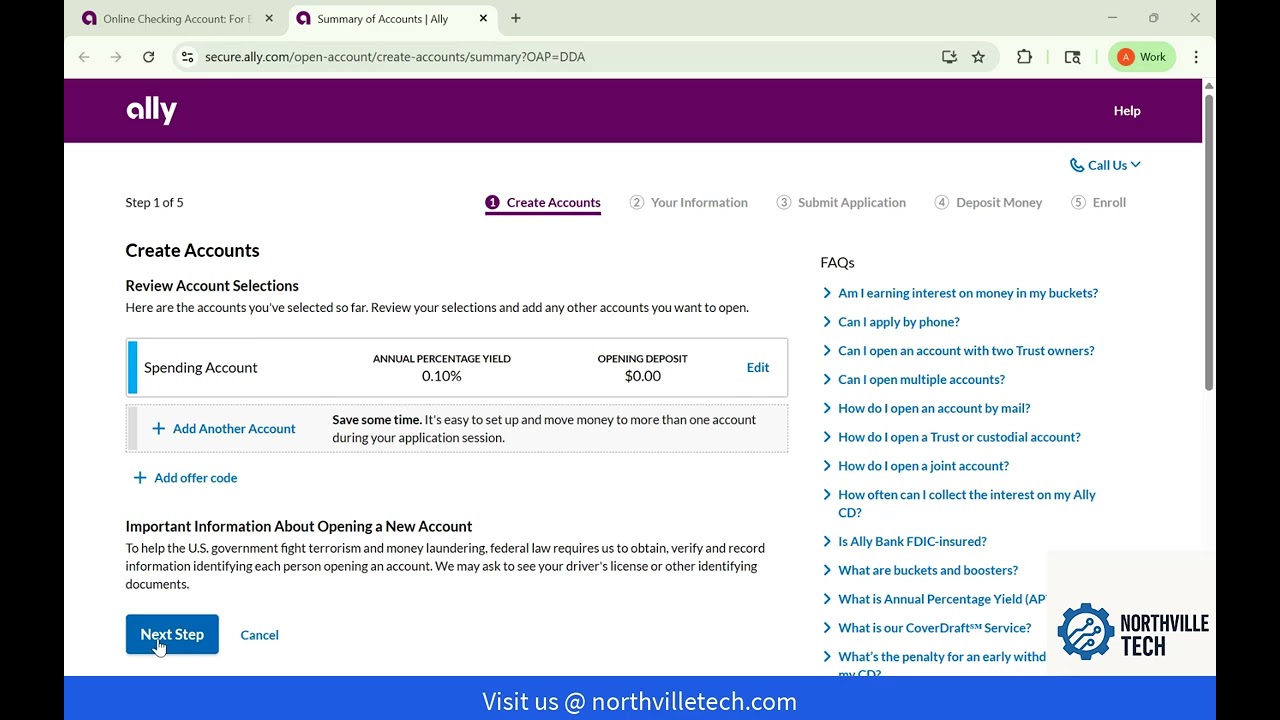
Task: Expand FAQ What are buckets and boosters
Action: (928, 571)
